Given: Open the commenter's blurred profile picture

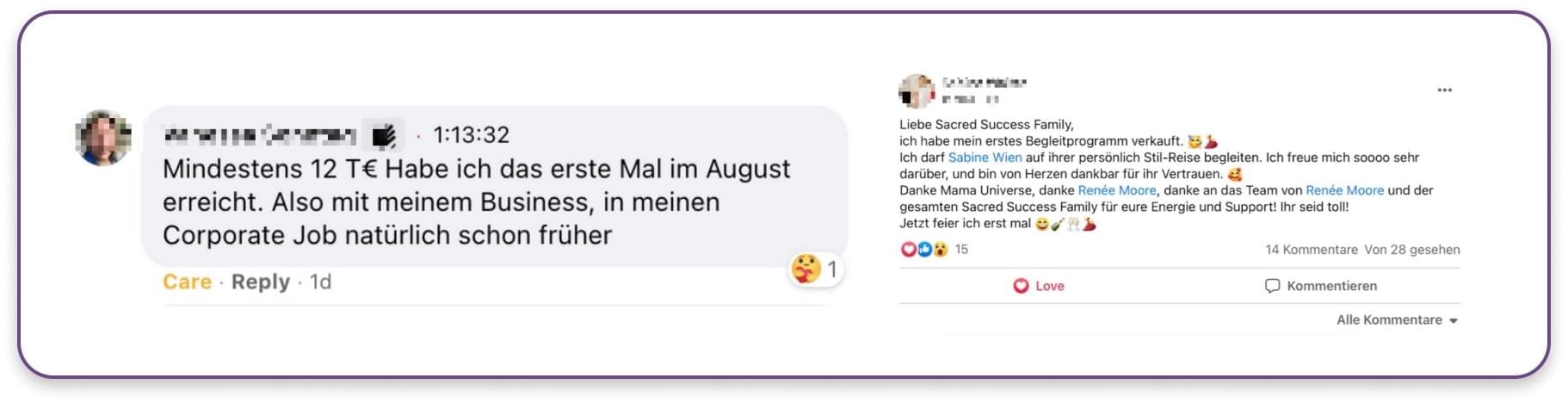Looking at the screenshot, I should [x=103, y=138].
